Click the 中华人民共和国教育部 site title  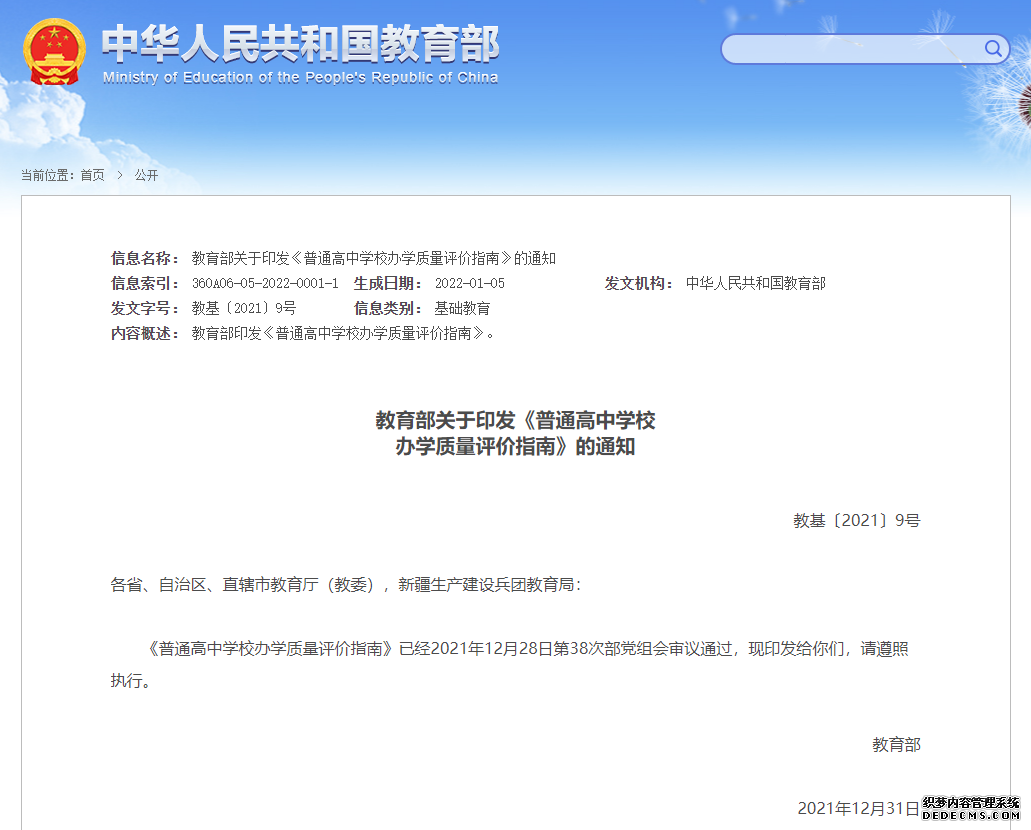[x=300, y=44]
